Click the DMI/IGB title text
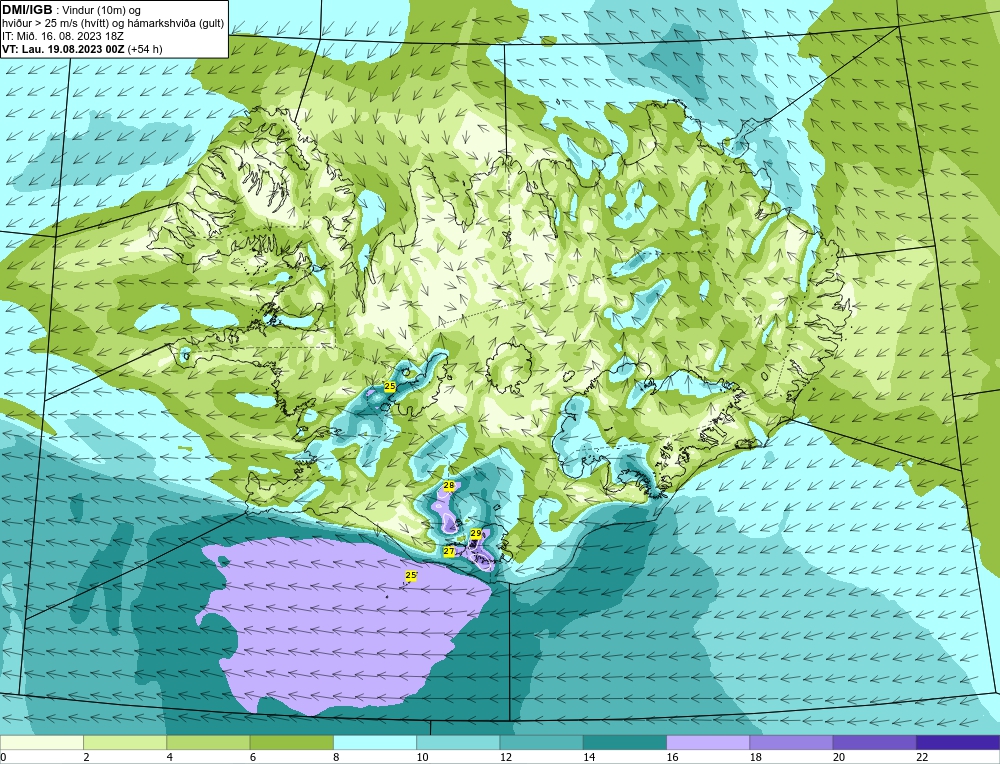 [x=27, y=10]
